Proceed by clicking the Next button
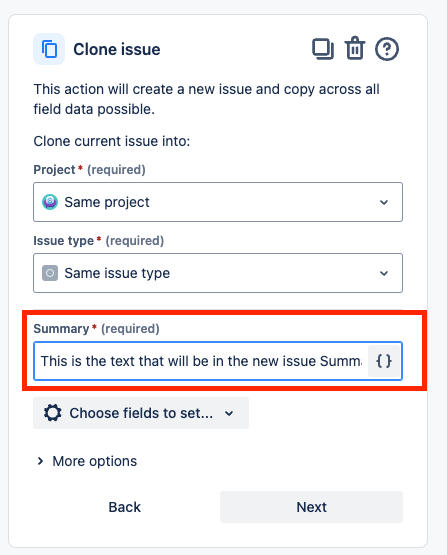 (311, 507)
